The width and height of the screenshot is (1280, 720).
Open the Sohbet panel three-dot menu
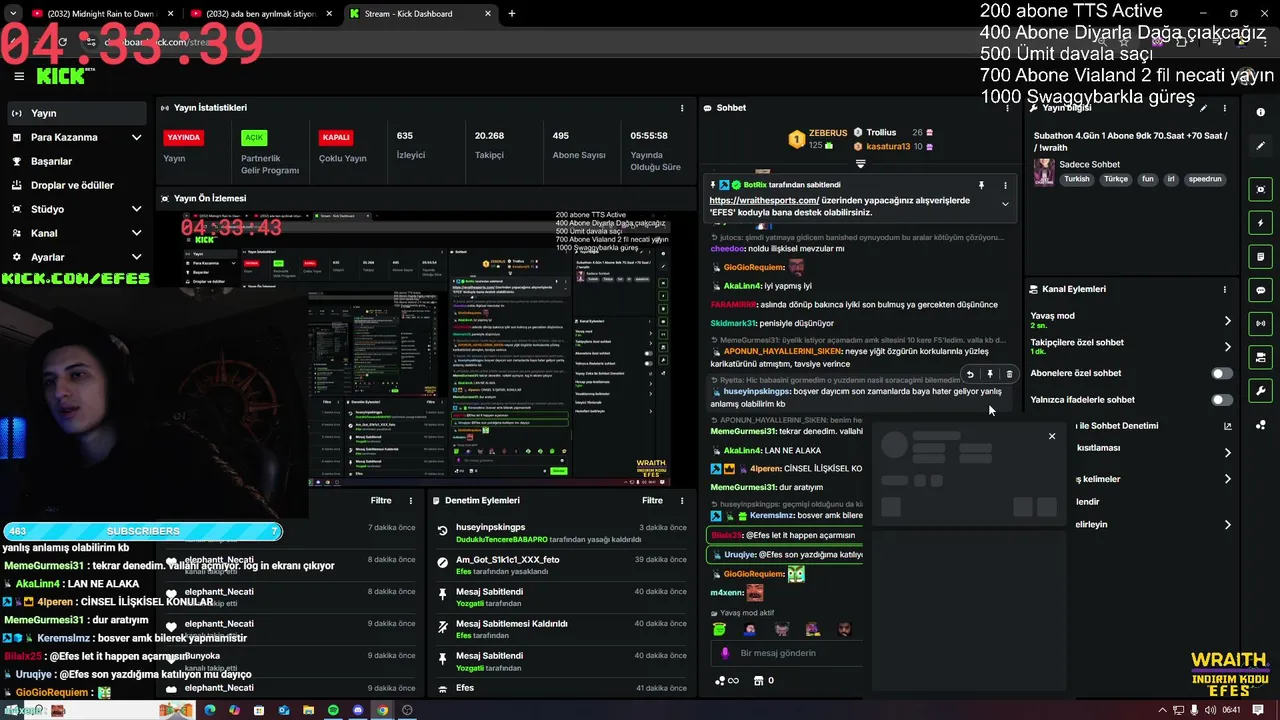[x=1007, y=108]
